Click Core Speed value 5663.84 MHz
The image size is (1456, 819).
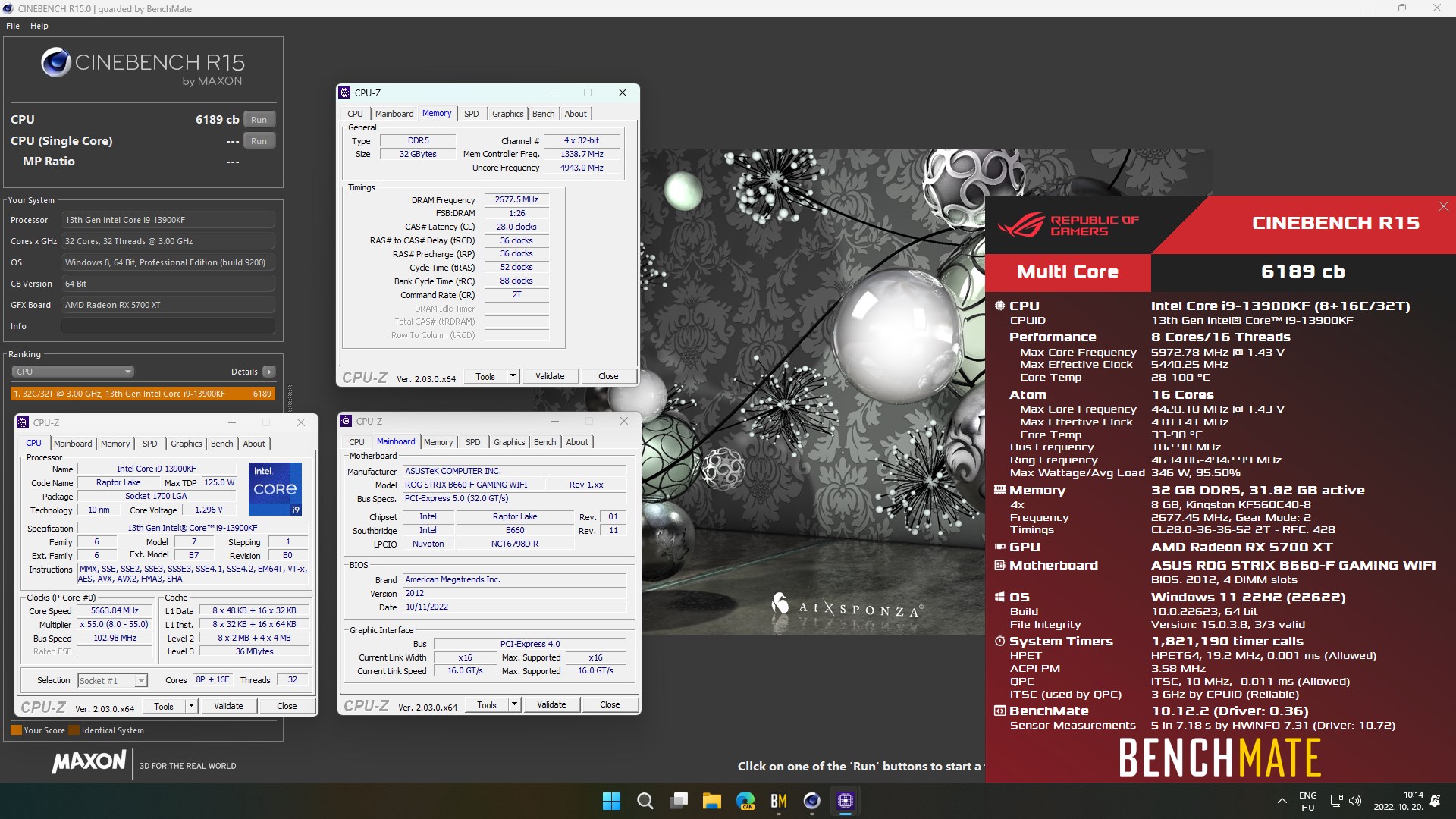(x=115, y=611)
